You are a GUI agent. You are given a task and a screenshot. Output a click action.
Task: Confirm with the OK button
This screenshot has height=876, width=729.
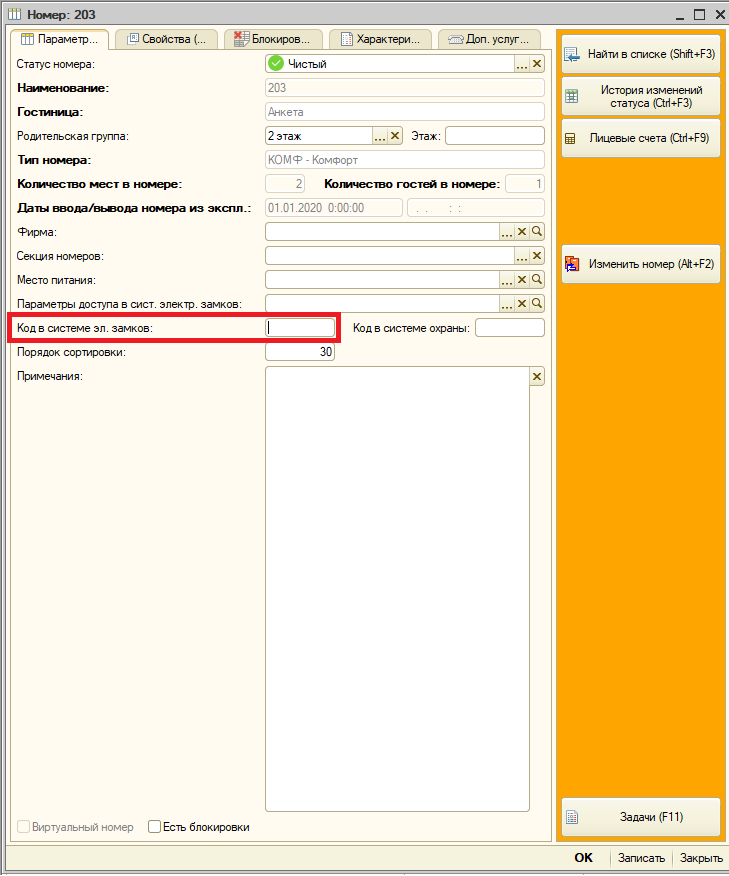pos(583,858)
